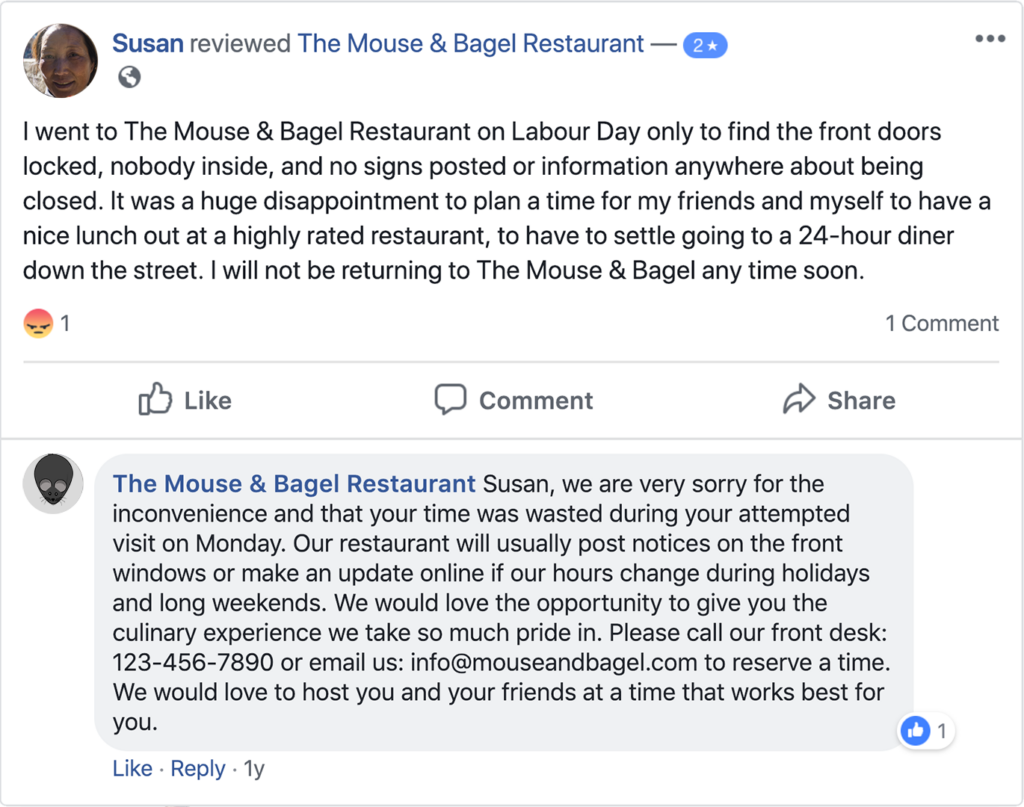Image resolution: width=1024 pixels, height=807 pixels.
Task: Expand the 1 Comment count
Action: (941, 323)
